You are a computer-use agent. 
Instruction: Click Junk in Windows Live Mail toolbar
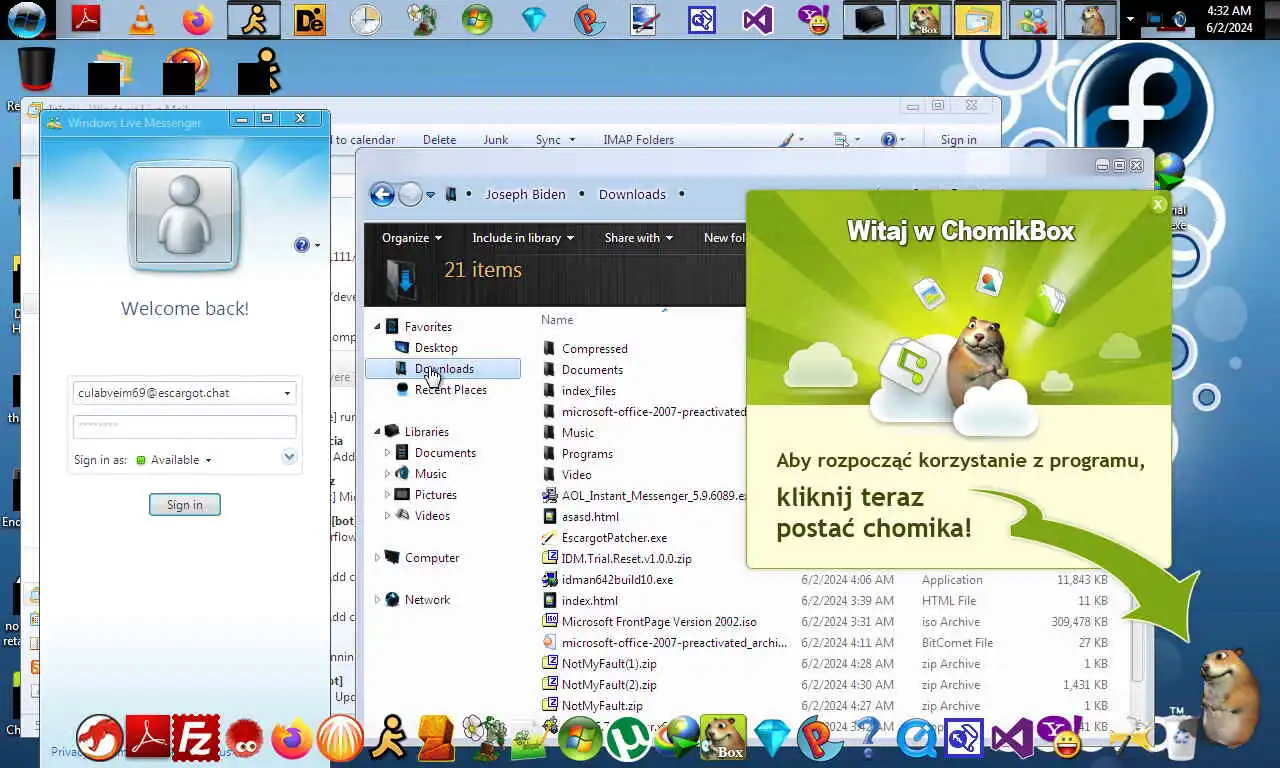pyautogui.click(x=496, y=140)
